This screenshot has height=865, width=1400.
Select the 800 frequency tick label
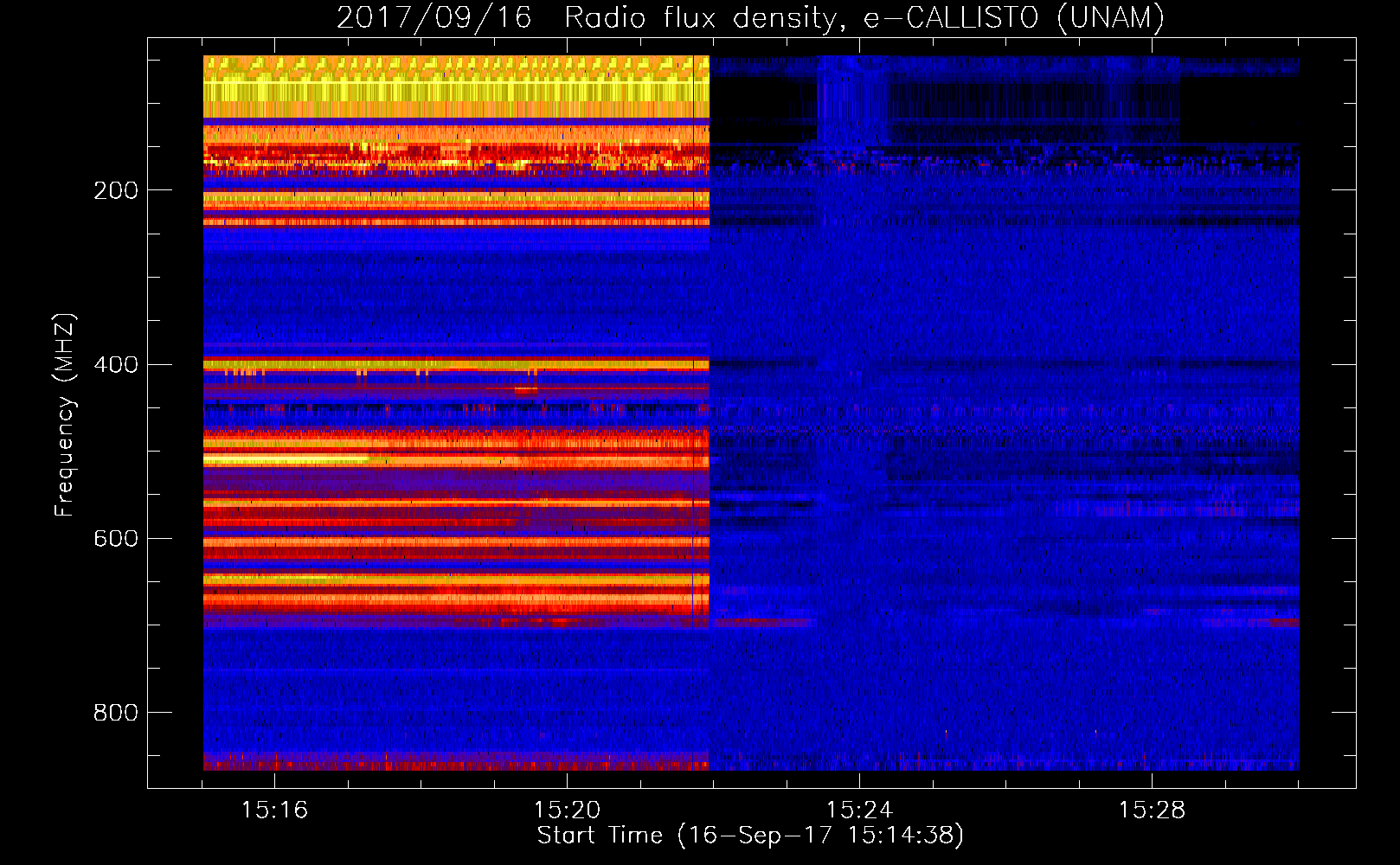(116, 712)
